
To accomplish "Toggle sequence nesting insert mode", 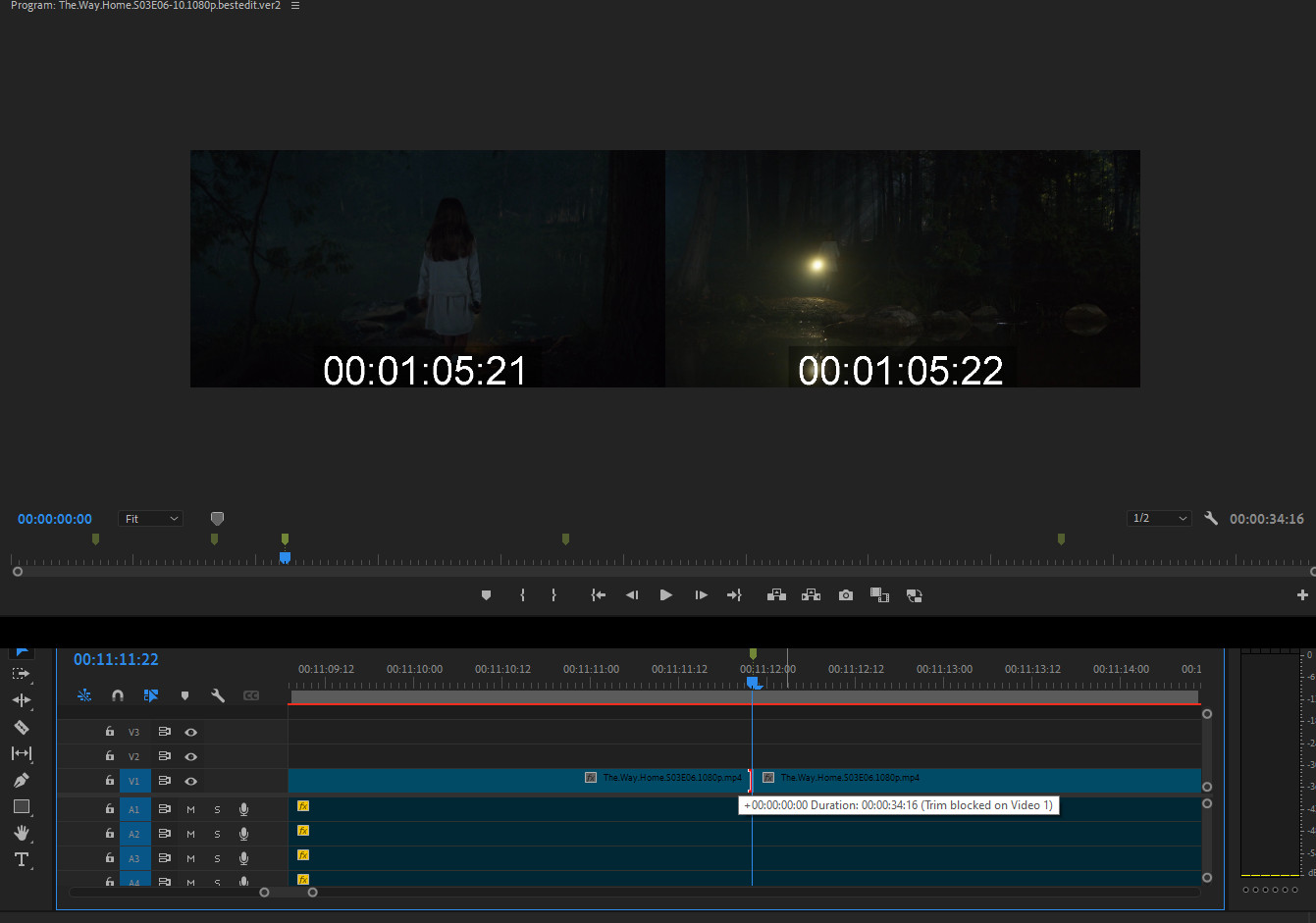I will [84, 695].
